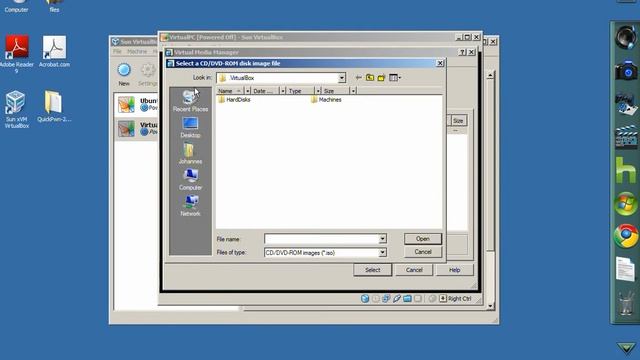Viewport: 640px width, 360px height.
Task: Click the clapperboard icon in the dock
Action: (x=626, y=137)
